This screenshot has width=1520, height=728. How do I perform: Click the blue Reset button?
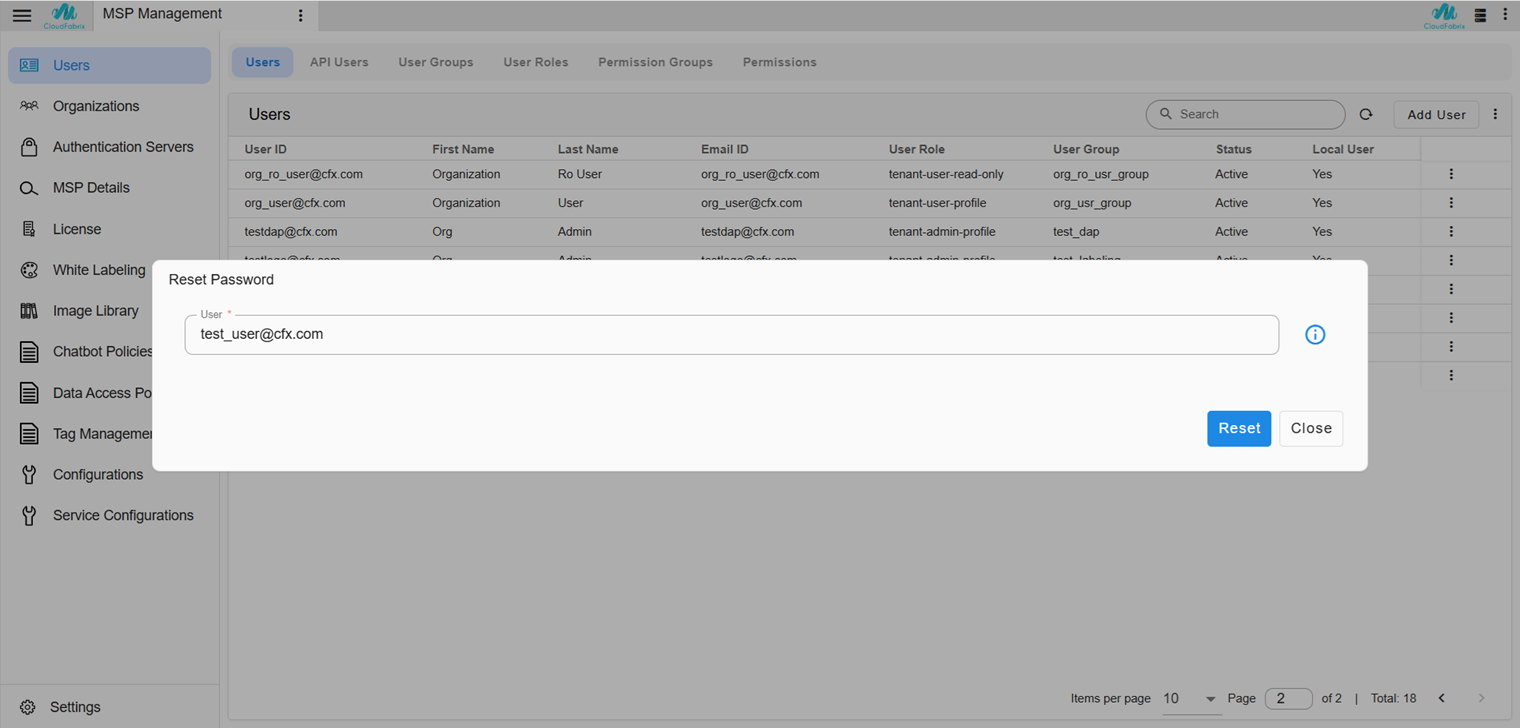click(x=1239, y=428)
